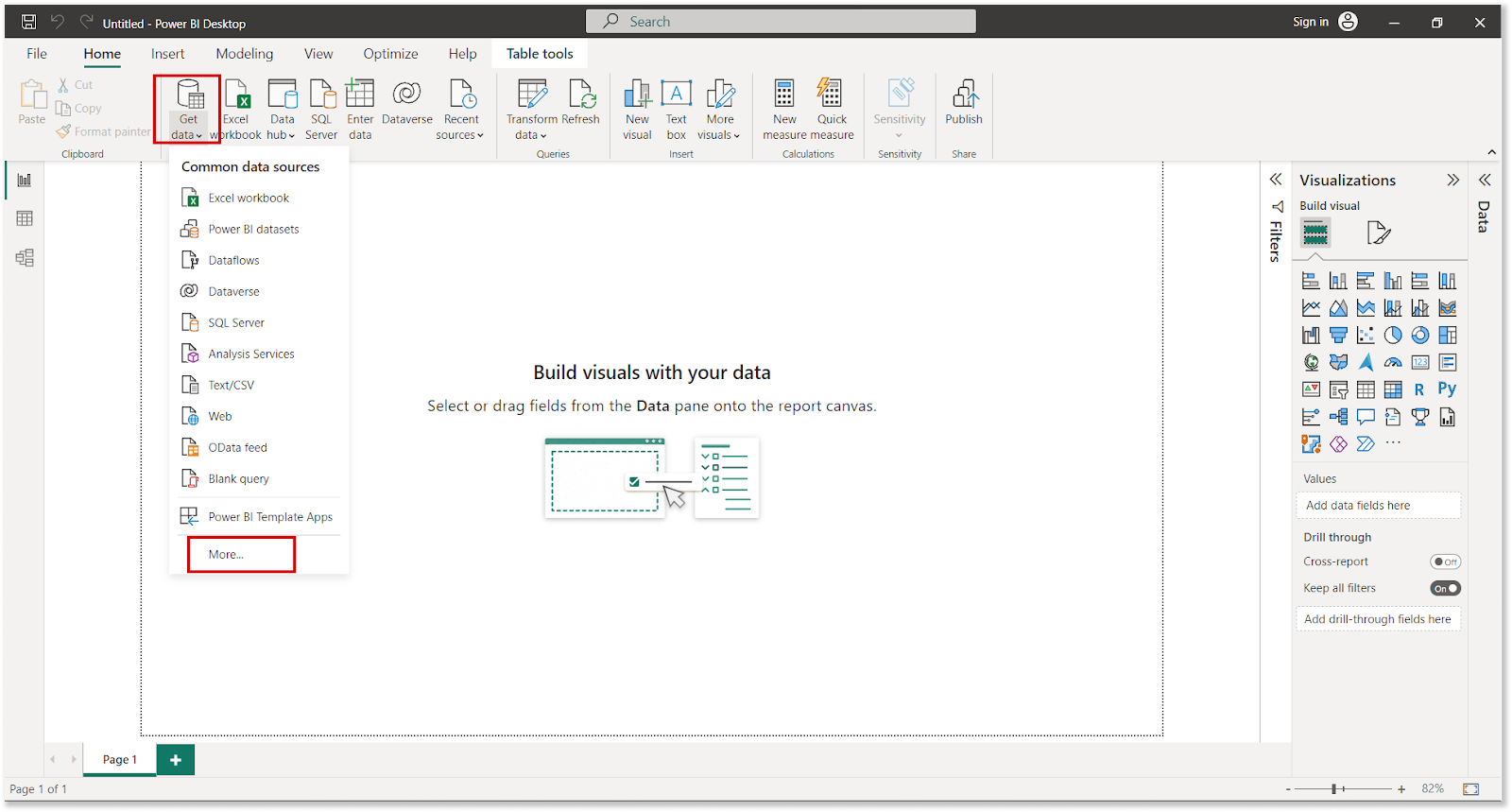
Task: Select the Page 1 tab
Action: pos(120,759)
